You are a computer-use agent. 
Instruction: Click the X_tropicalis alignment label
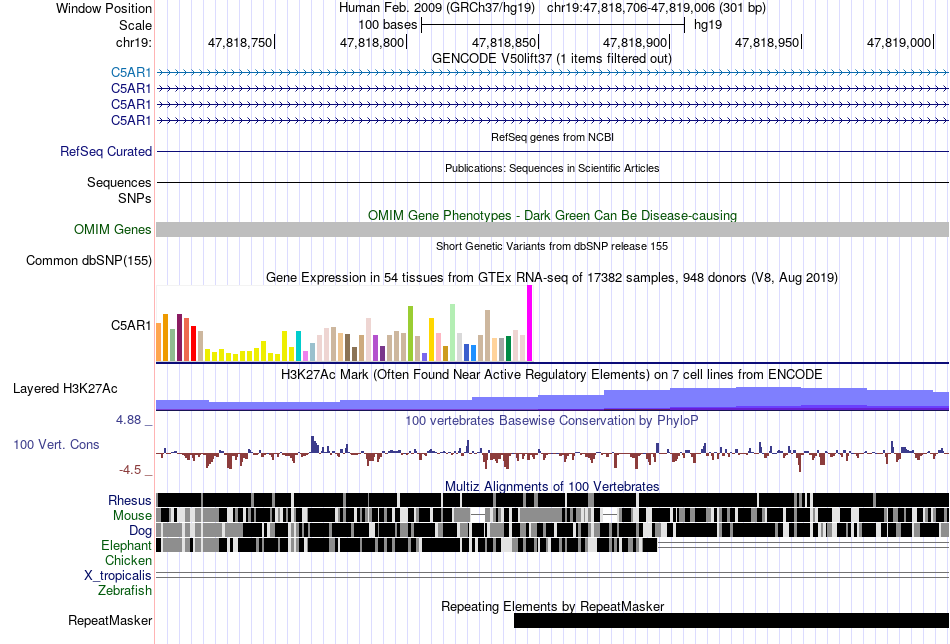coord(118,576)
